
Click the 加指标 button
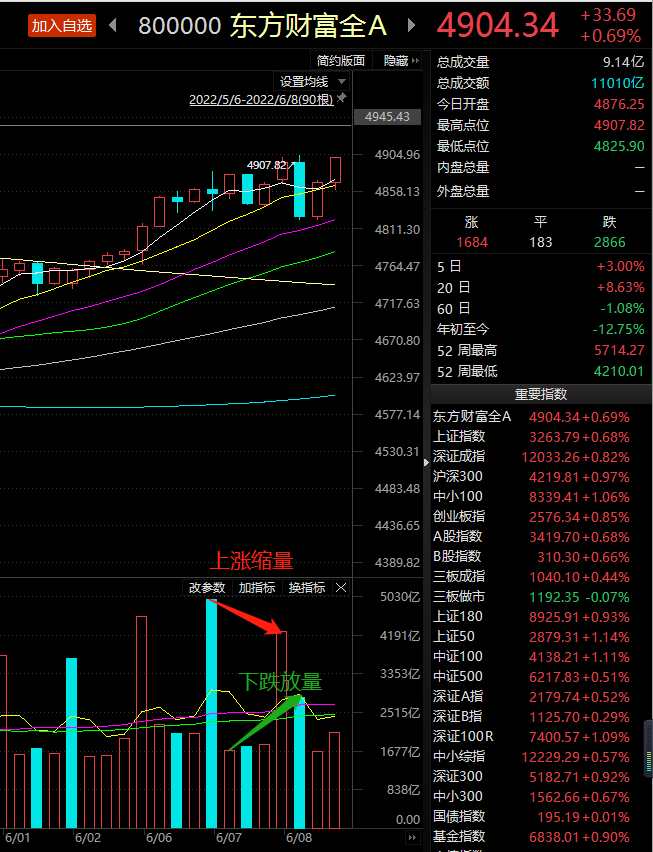[x=256, y=588]
